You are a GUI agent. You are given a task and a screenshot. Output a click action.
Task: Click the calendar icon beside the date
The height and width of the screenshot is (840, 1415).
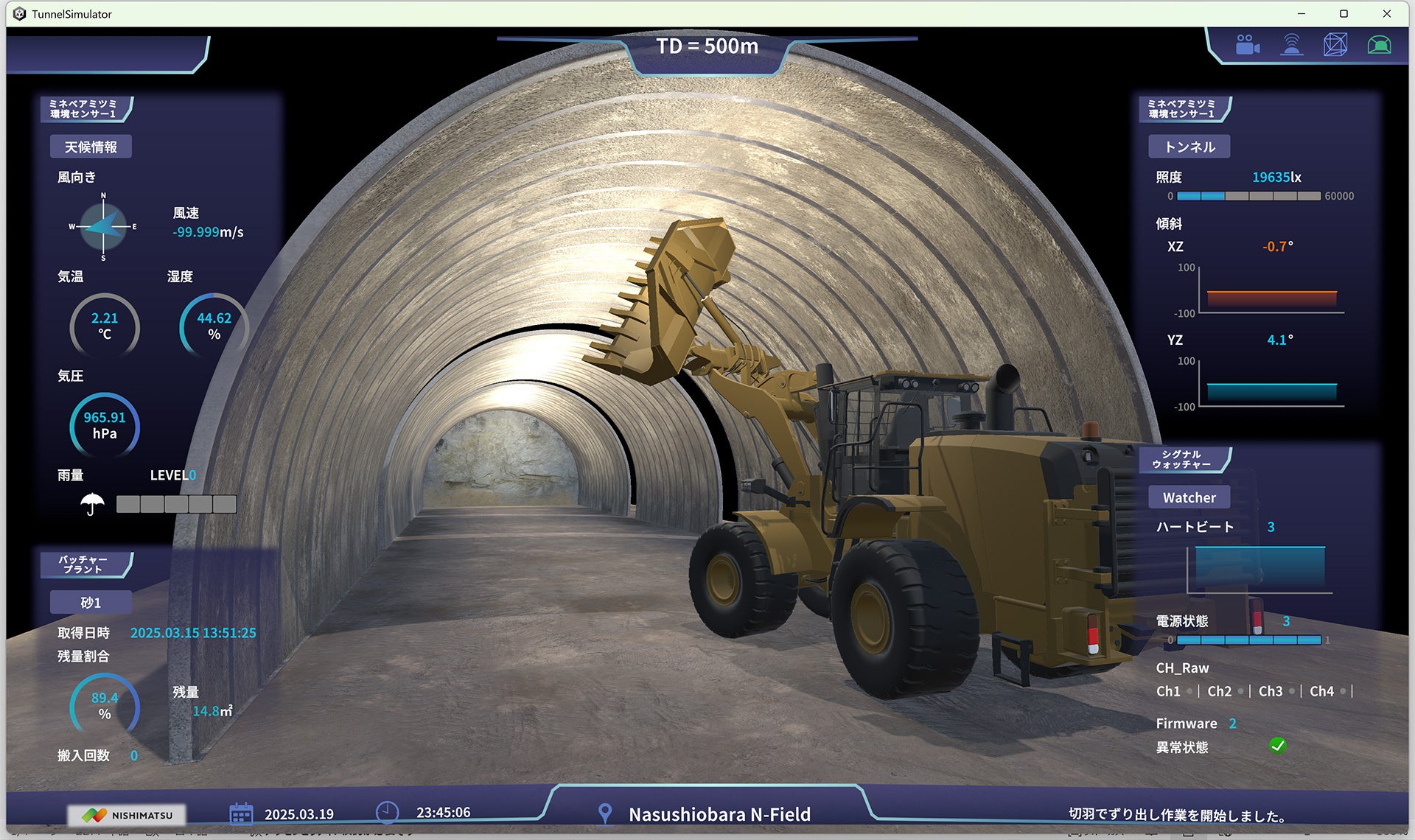click(241, 813)
